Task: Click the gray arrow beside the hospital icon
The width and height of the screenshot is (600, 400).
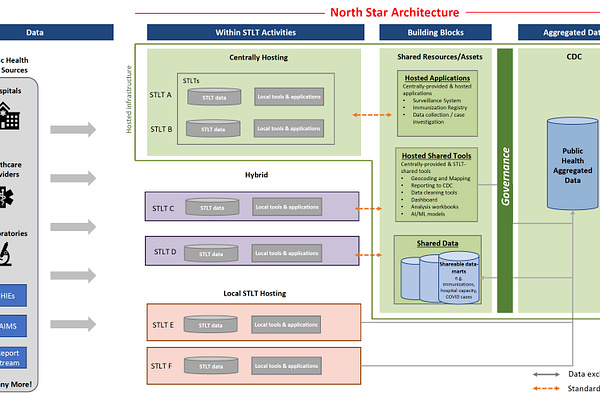Action: coord(73,129)
